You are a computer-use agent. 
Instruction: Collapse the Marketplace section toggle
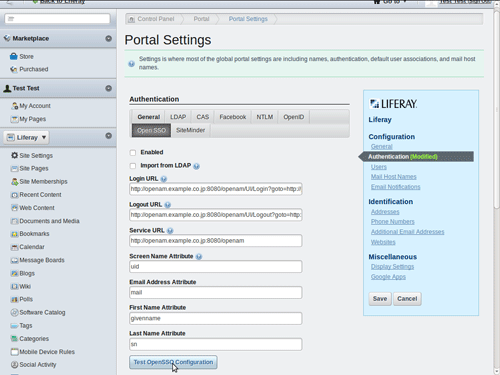point(109,38)
